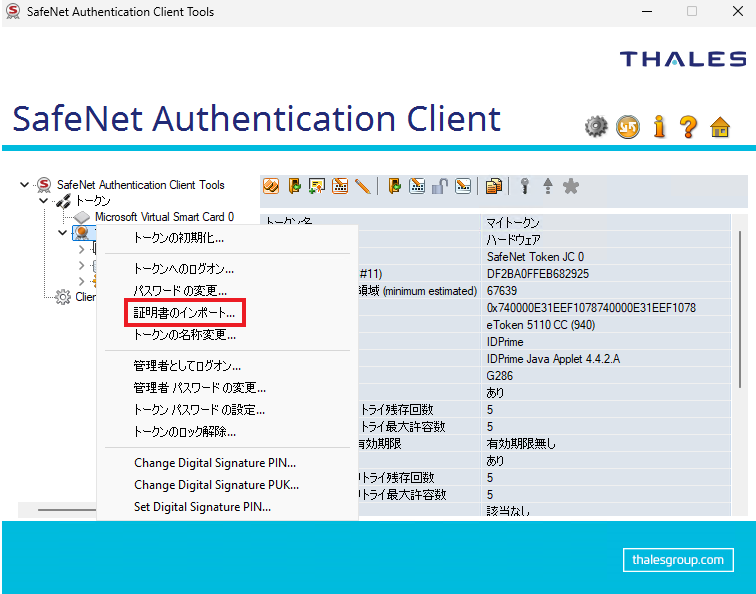
Task: Go to the Home house icon
Action: pyautogui.click(x=719, y=126)
